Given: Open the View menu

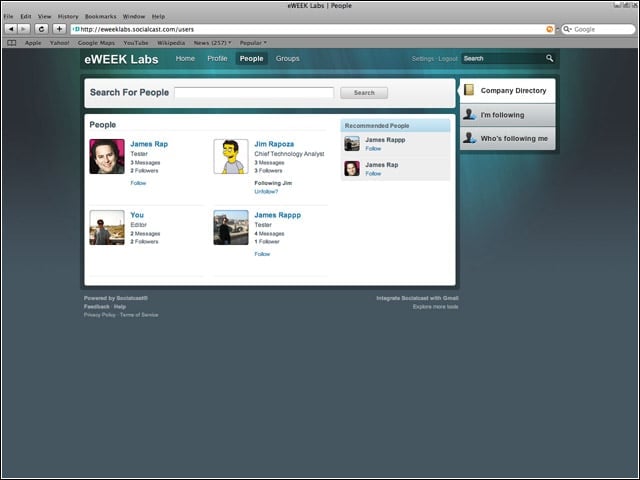Looking at the screenshot, I should click(44, 16).
